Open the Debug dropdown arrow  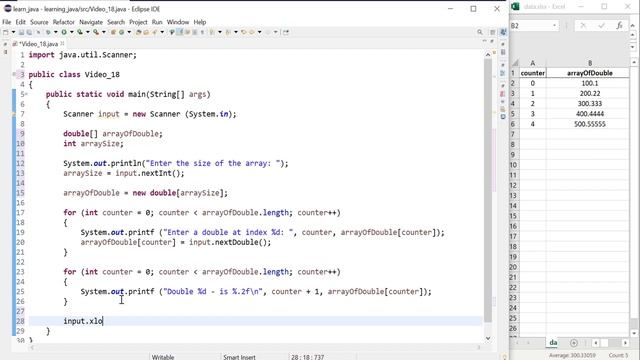(56, 32)
